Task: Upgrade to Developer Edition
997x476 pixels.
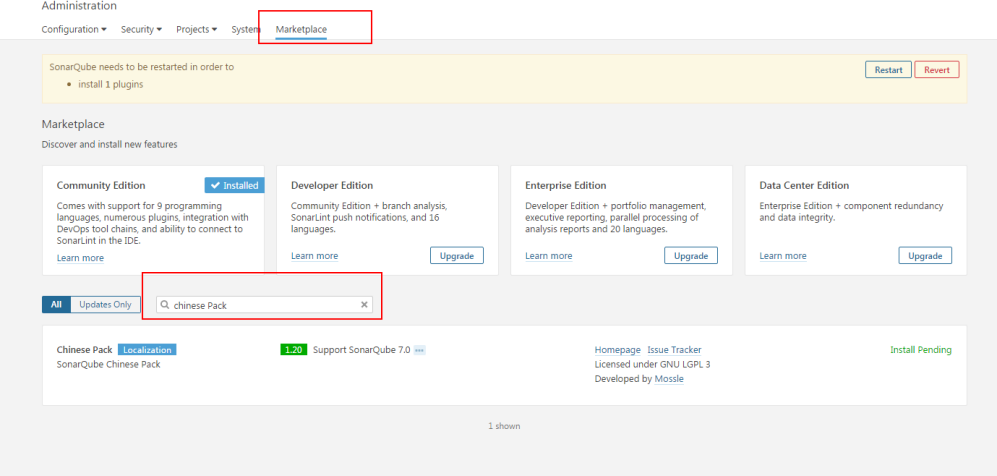Action: (457, 255)
